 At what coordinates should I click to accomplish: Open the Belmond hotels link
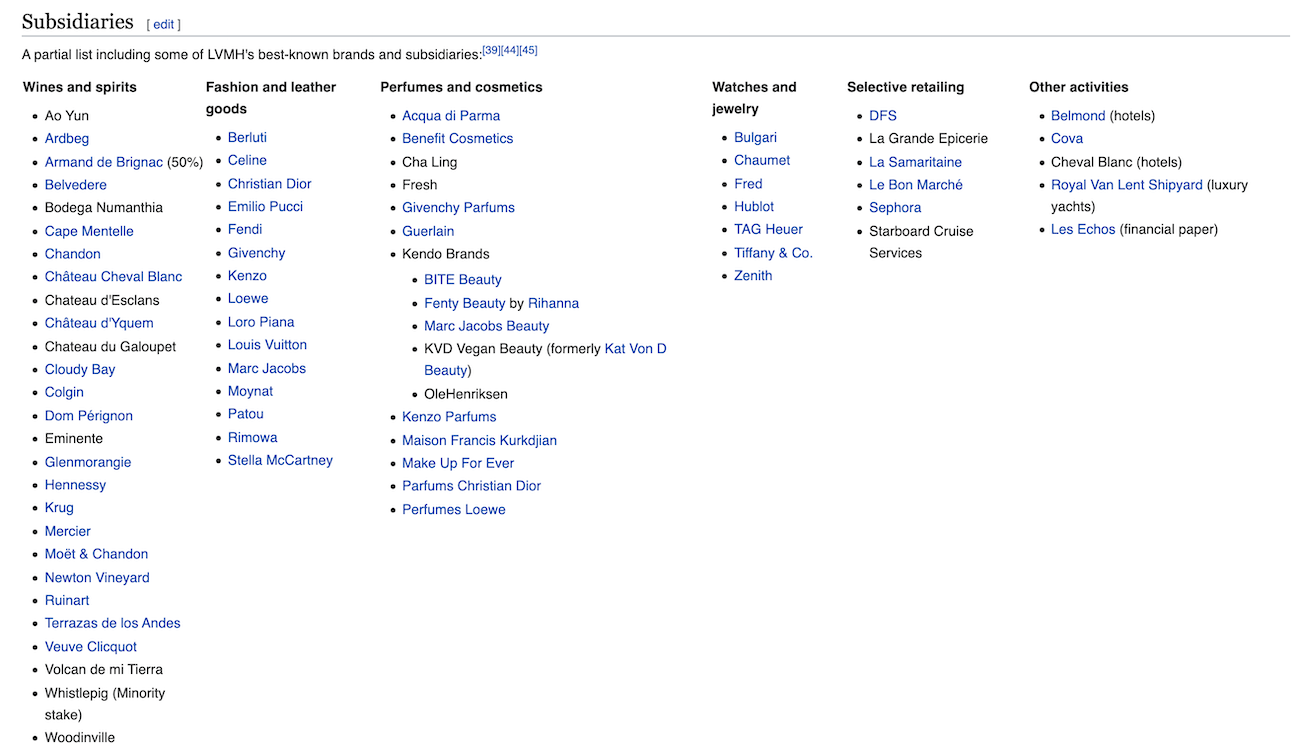(x=1078, y=116)
